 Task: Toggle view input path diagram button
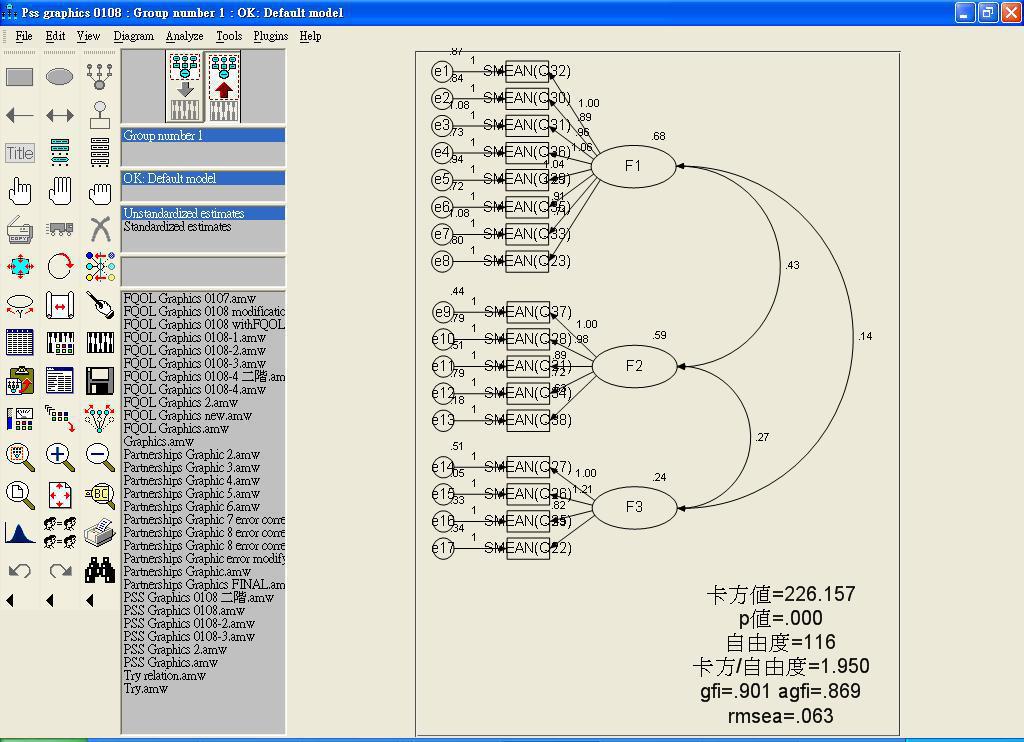184,87
